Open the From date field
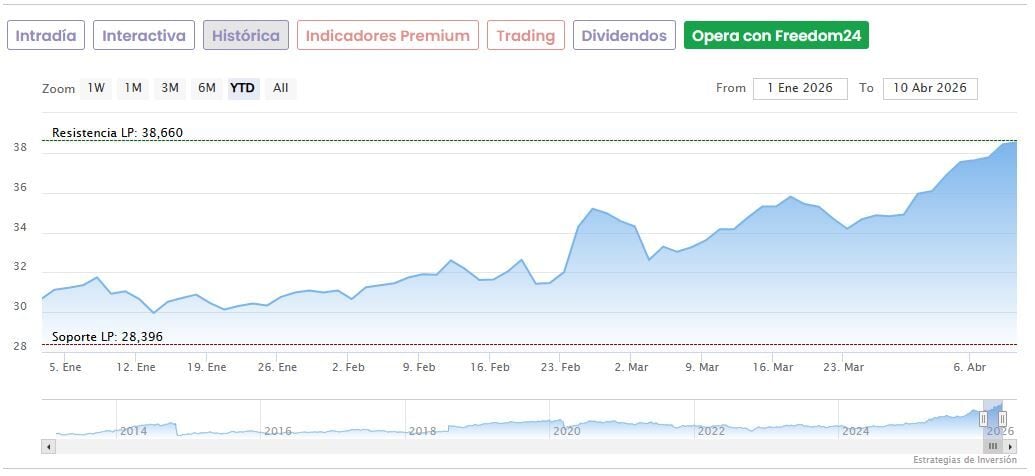 (800, 88)
